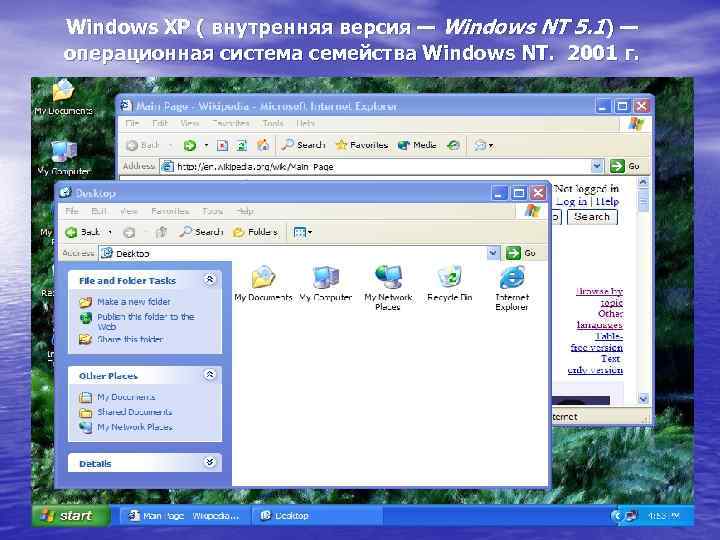This screenshot has width=720, height=540.
Task: Click the green Back button in Desktop window
Action: point(84,232)
